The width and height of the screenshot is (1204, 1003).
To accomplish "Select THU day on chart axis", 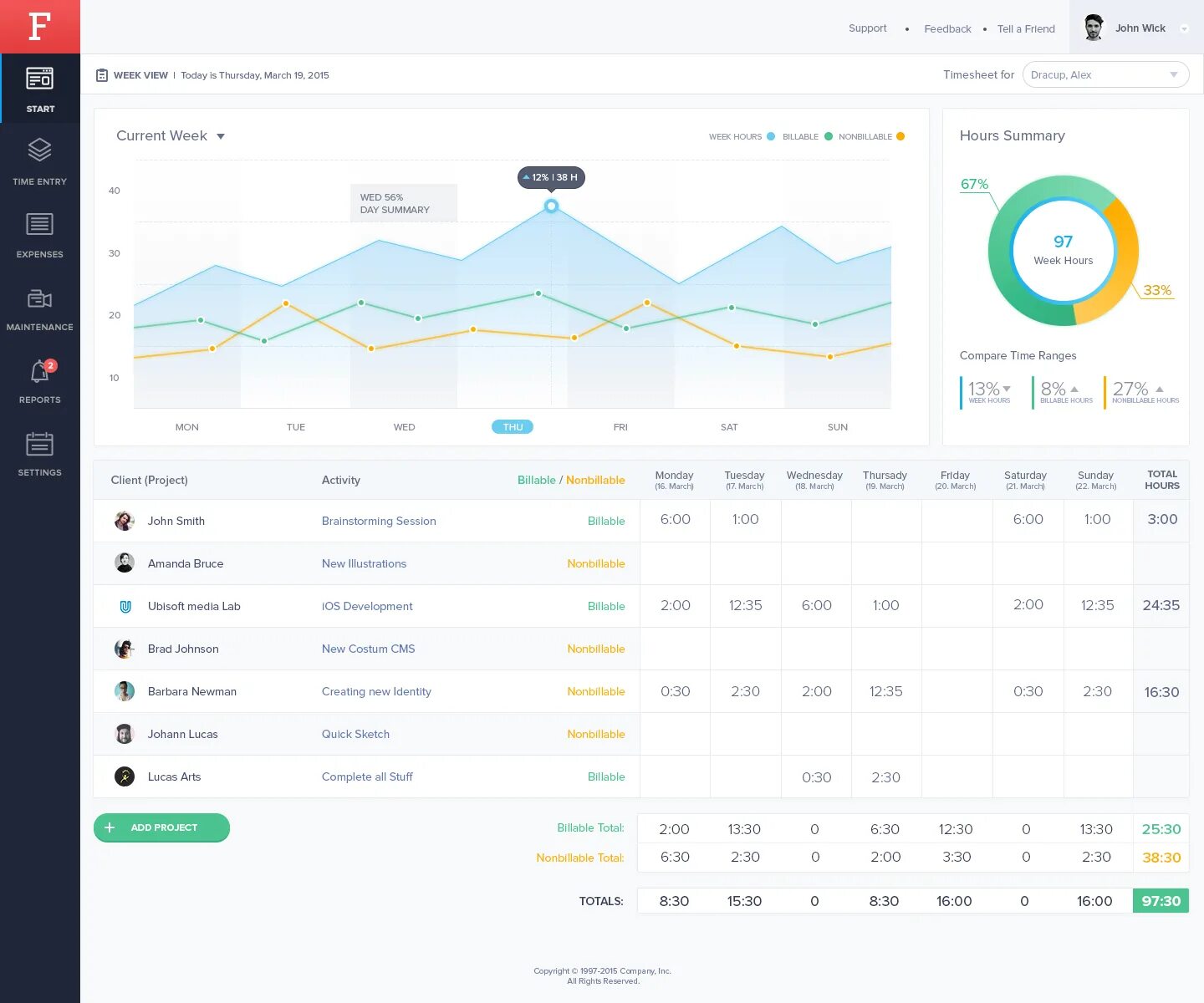I will pos(513,427).
